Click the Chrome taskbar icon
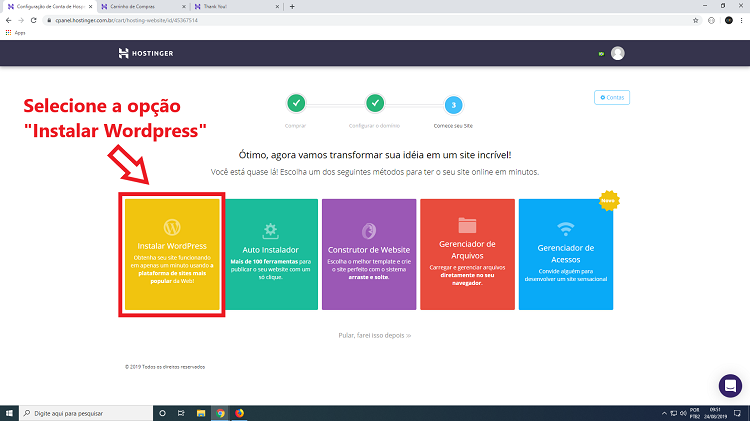 pyautogui.click(x=220, y=413)
